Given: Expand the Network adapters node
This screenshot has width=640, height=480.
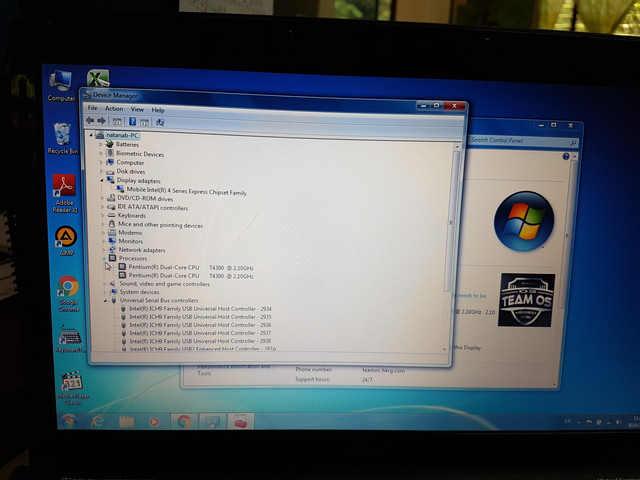Looking at the screenshot, I should pos(104,249).
